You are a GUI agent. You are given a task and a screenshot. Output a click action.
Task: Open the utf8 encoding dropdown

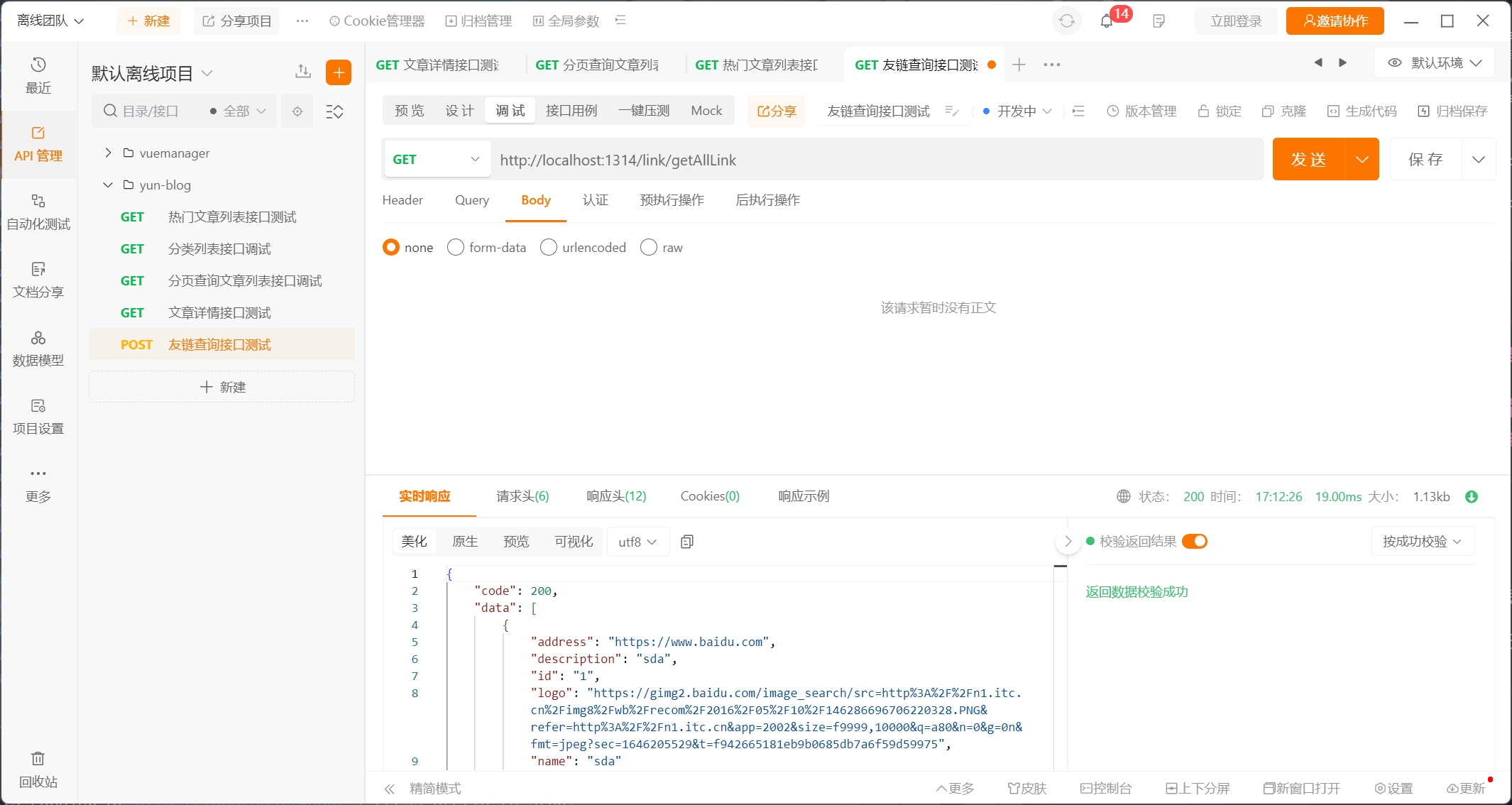coord(637,542)
